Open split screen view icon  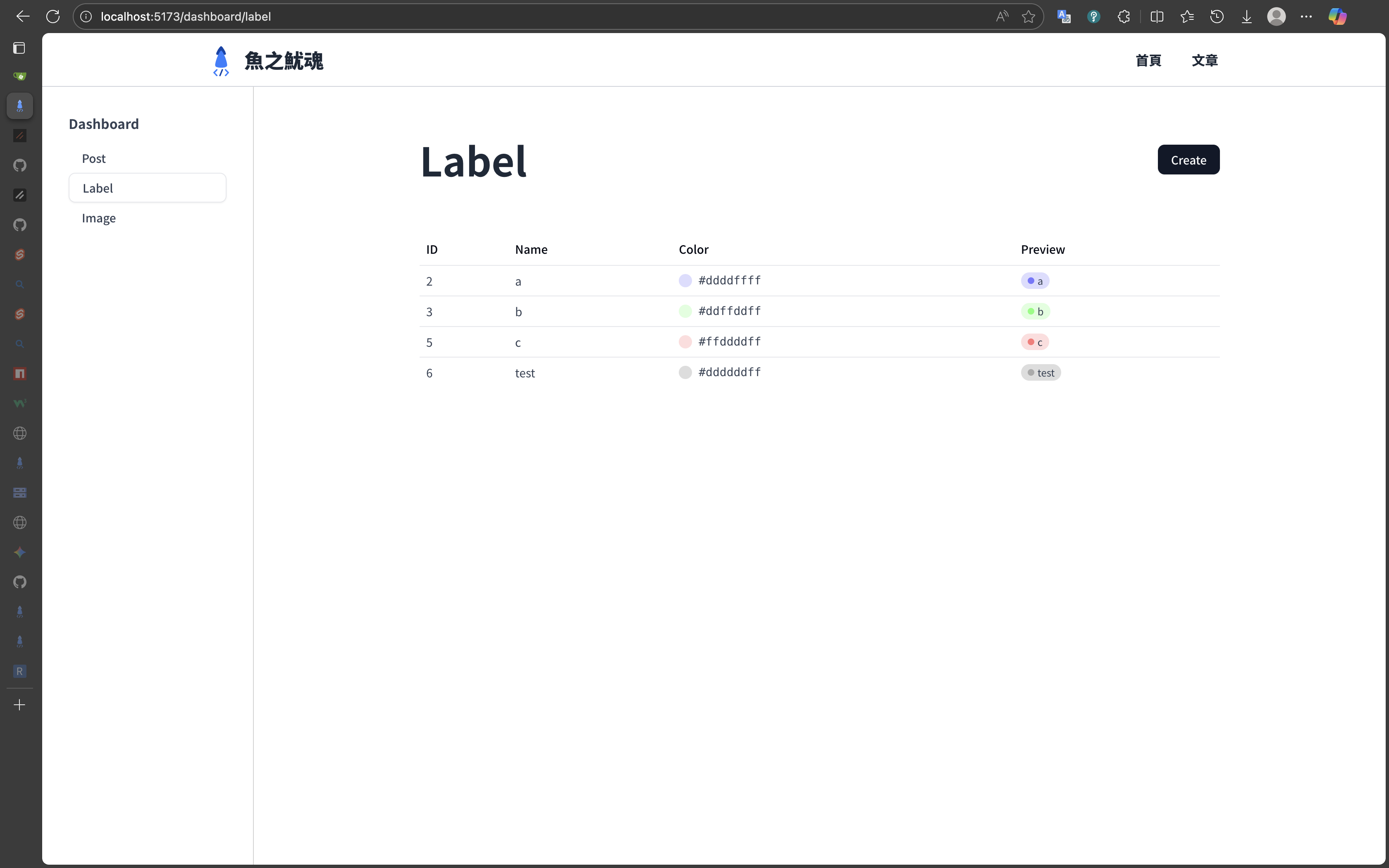pos(1157,17)
